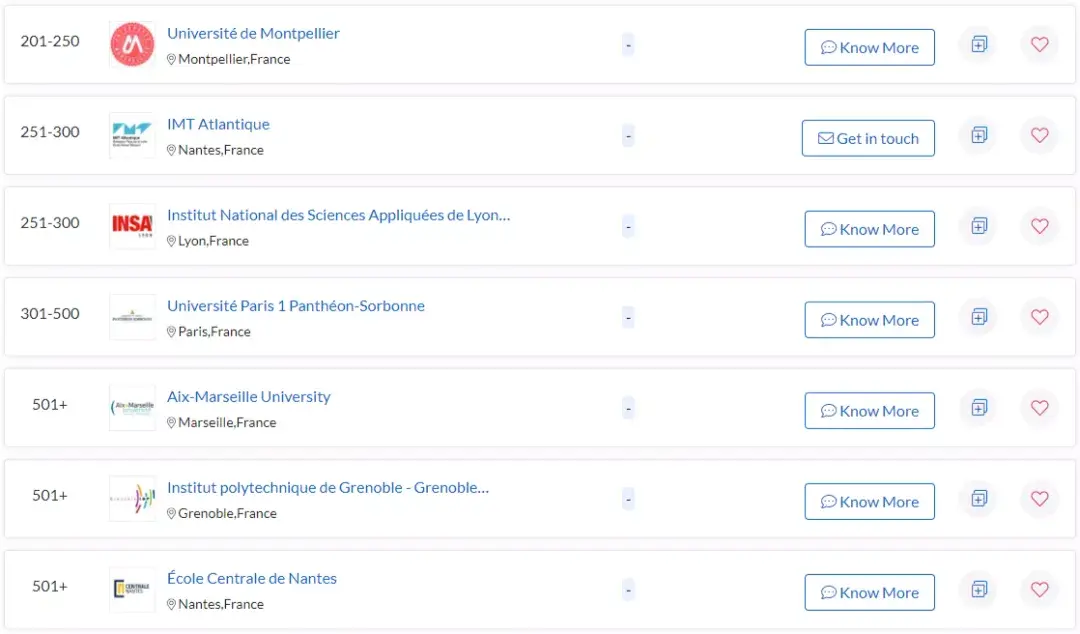Open Aix-Marseille University page link
1080x634 pixels.
(x=248, y=397)
